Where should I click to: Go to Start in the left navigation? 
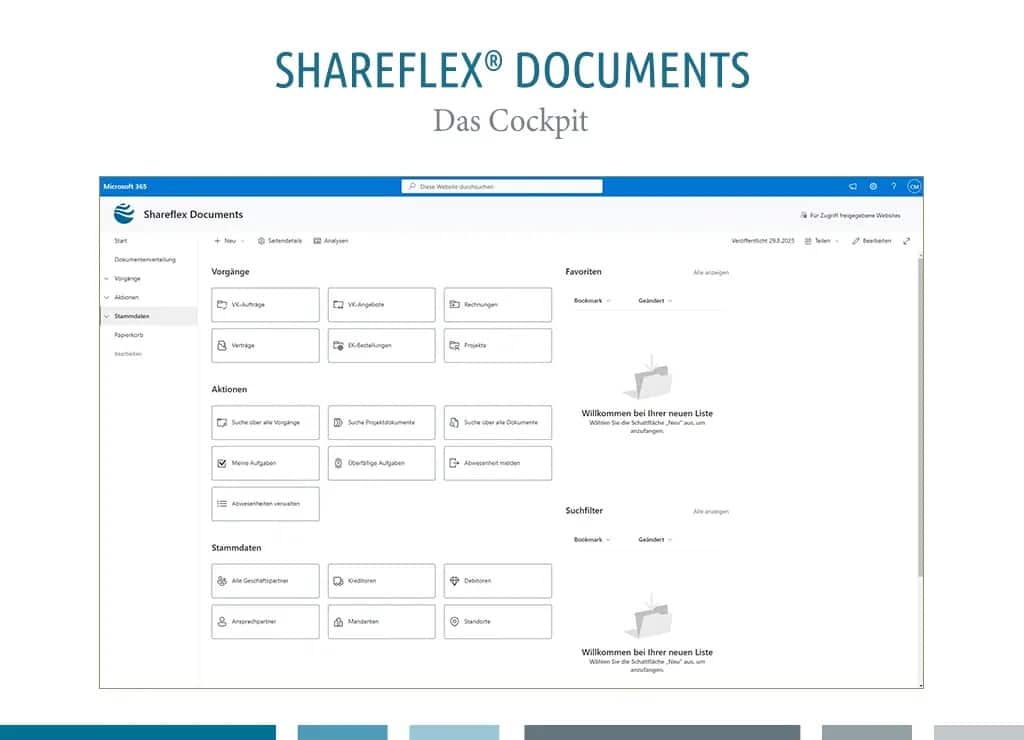(120, 241)
